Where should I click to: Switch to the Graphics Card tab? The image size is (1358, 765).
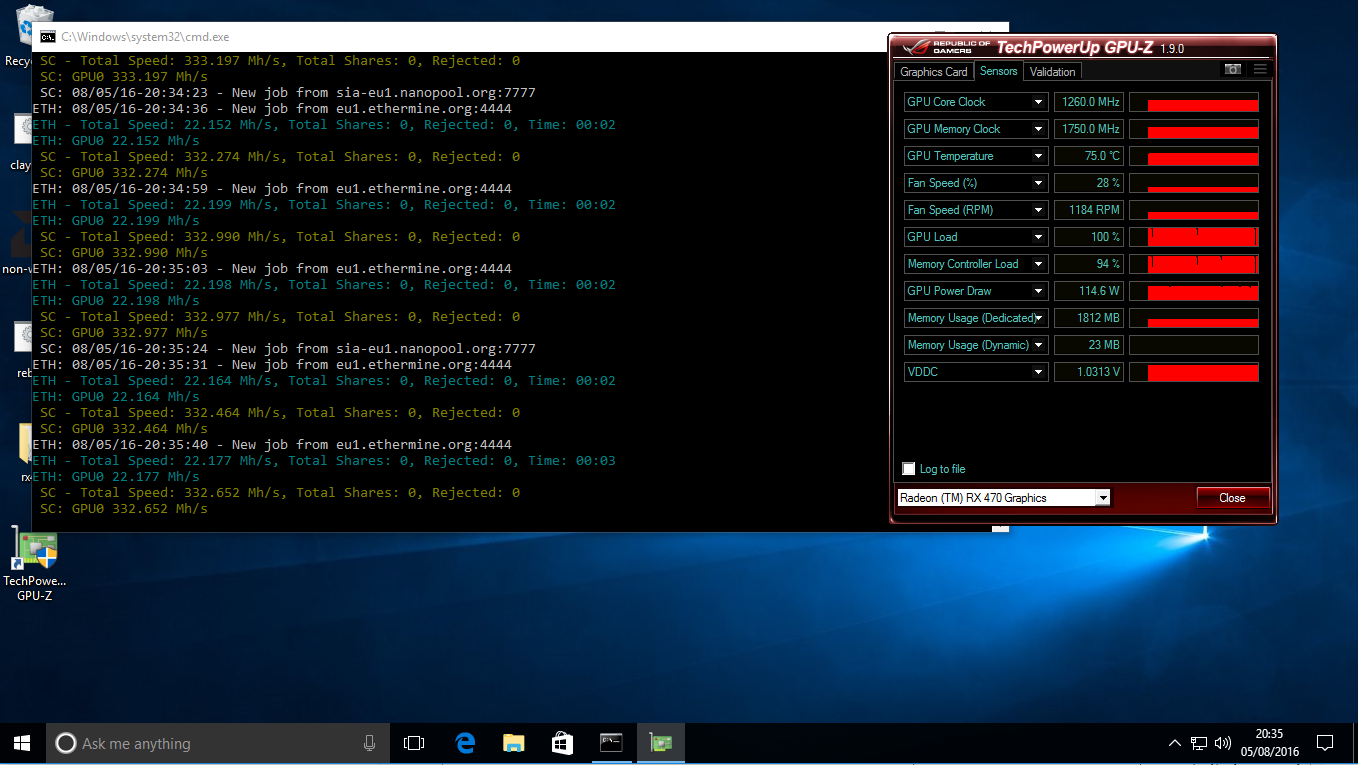tap(933, 72)
